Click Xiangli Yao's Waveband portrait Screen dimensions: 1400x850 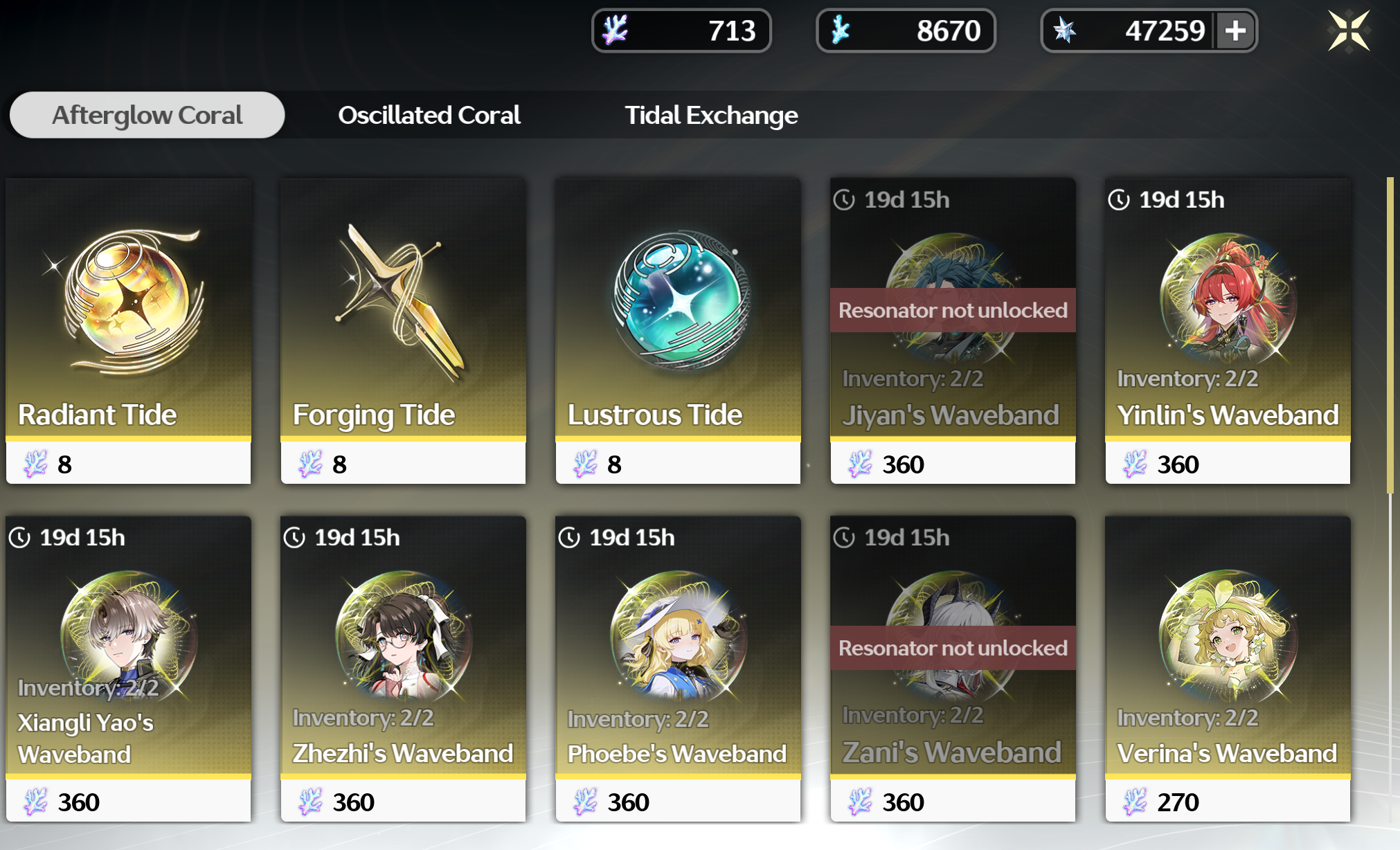tap(129, 637)
